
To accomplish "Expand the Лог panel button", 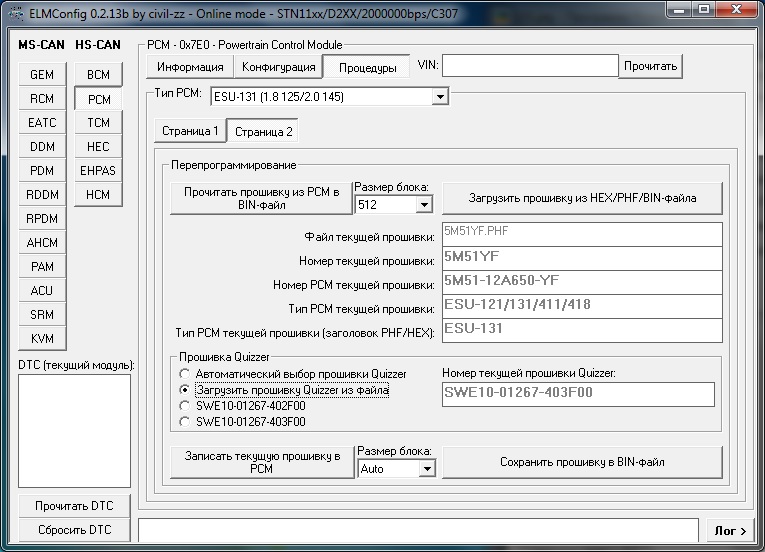I will tap(730, 531).
